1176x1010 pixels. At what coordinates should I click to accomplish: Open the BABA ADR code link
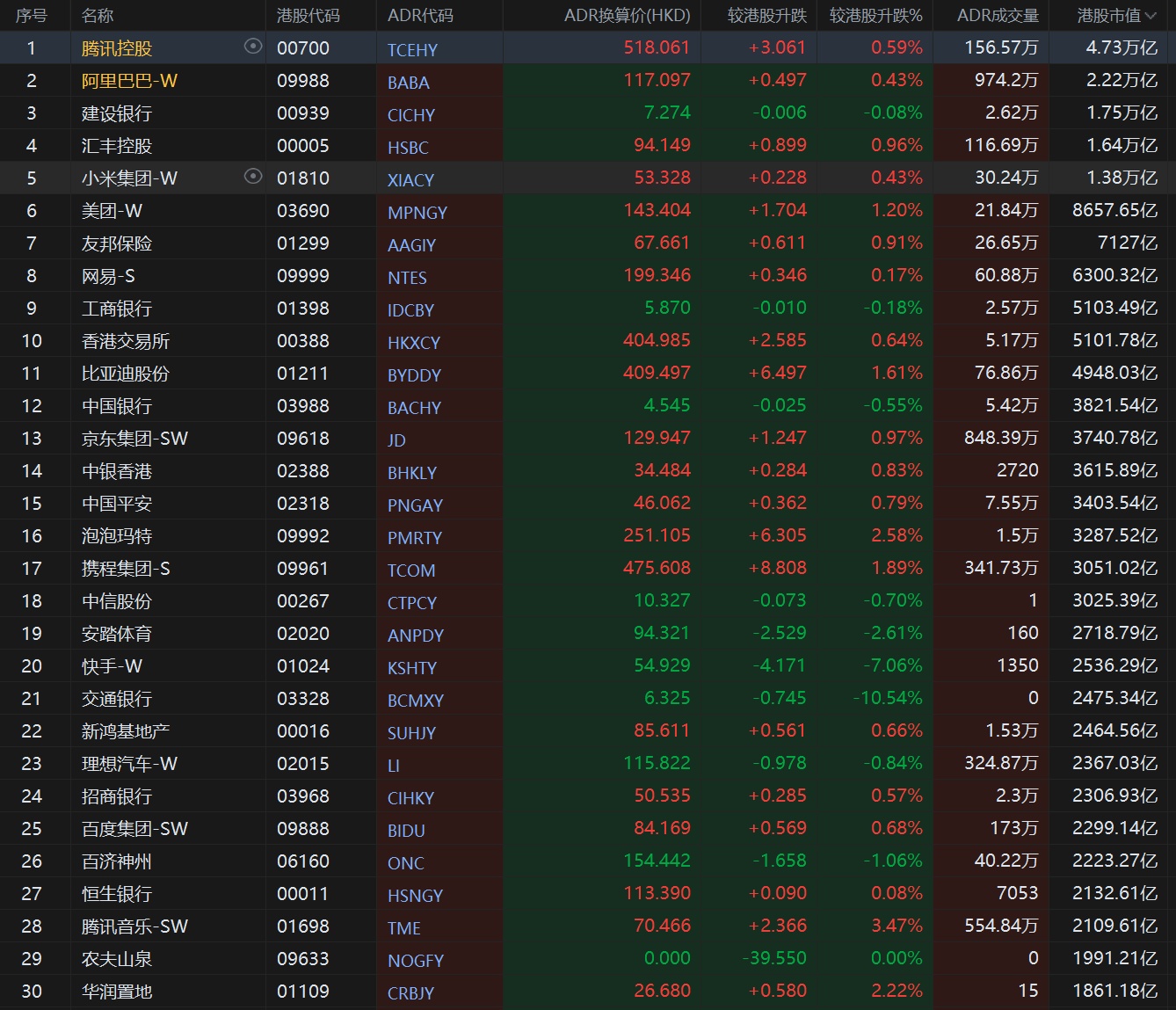pyautogui.click(x=409, y=83)
